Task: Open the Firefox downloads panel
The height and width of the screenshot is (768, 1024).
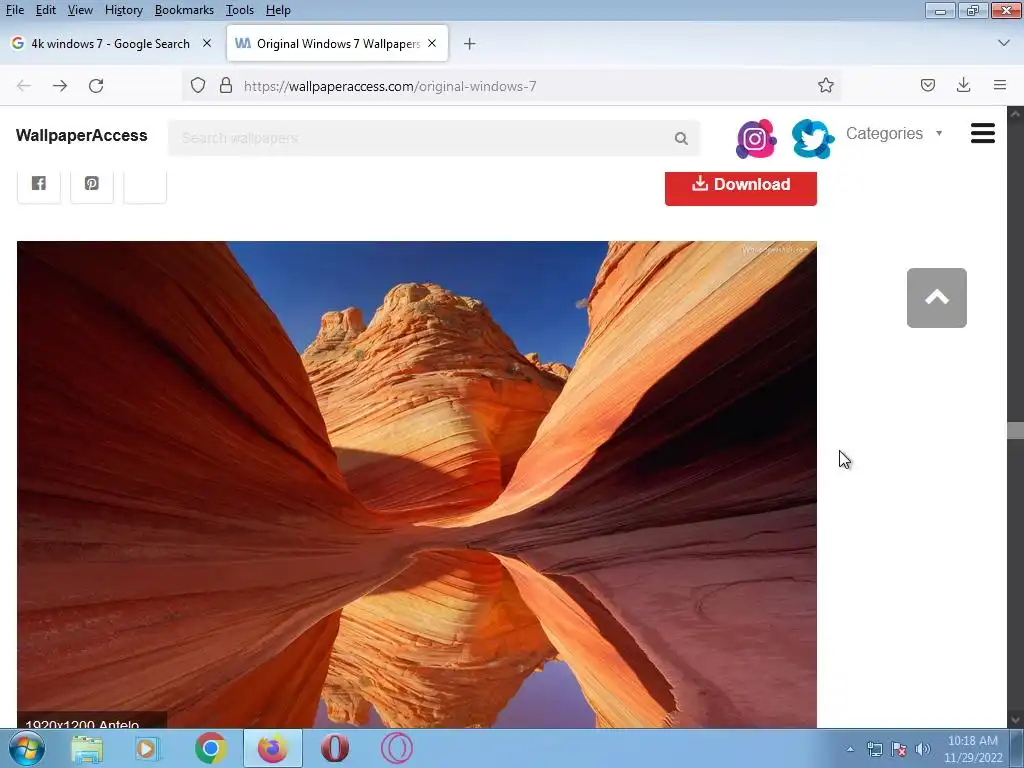Action: 963,85
